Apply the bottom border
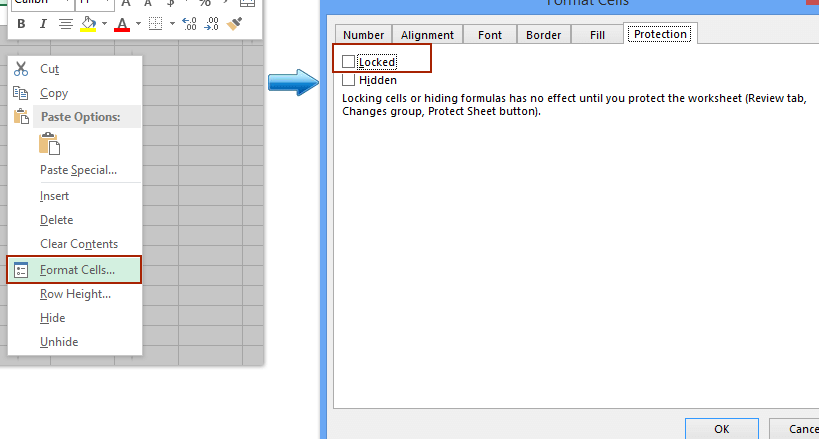This screenshot has height=439, width=819. point(156,24)
